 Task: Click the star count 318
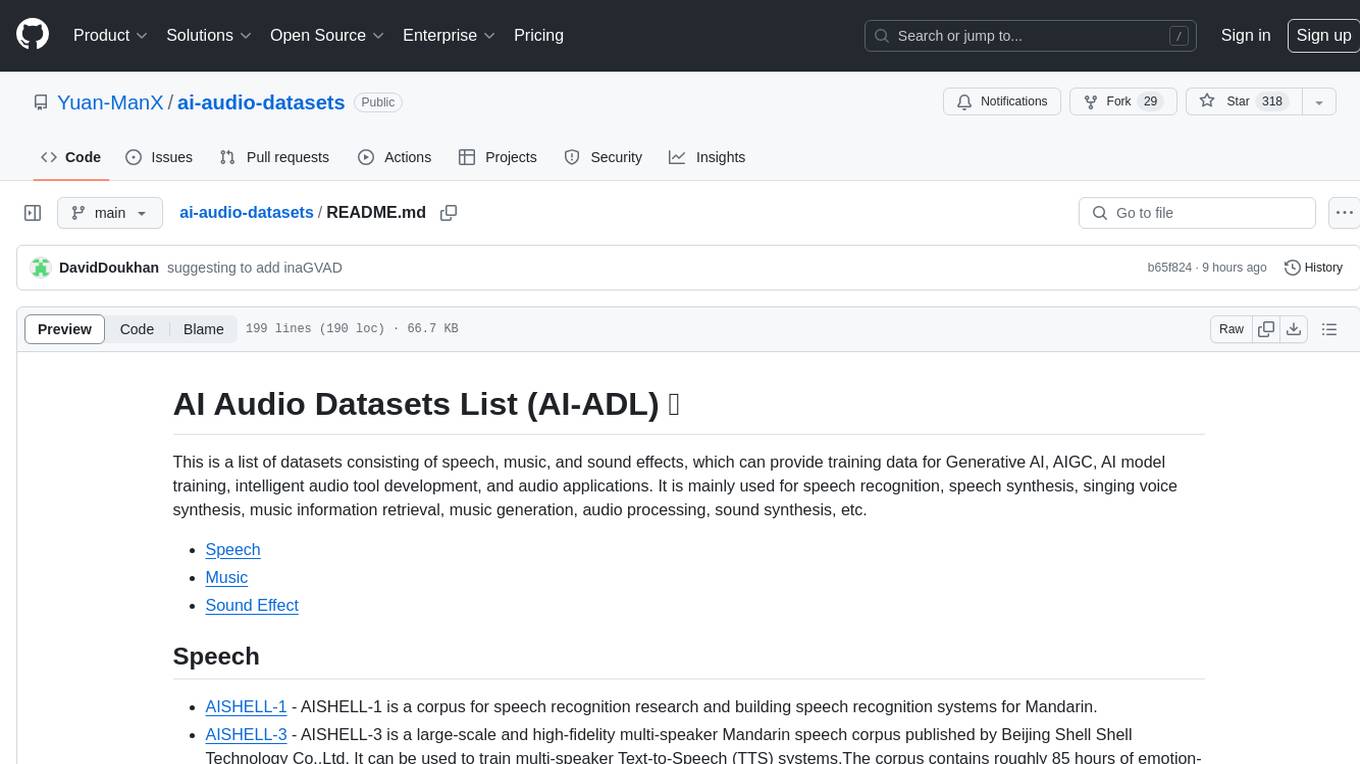pos(1272,102)
